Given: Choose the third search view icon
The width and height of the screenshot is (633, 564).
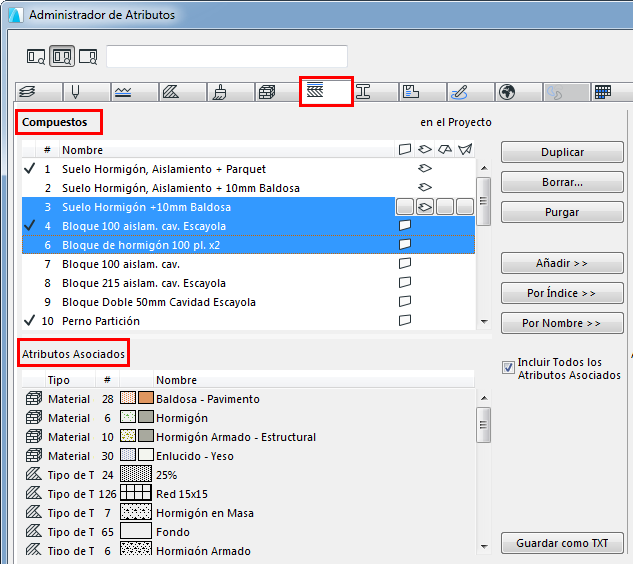Looking at the screenshot, I should (88, 56).
